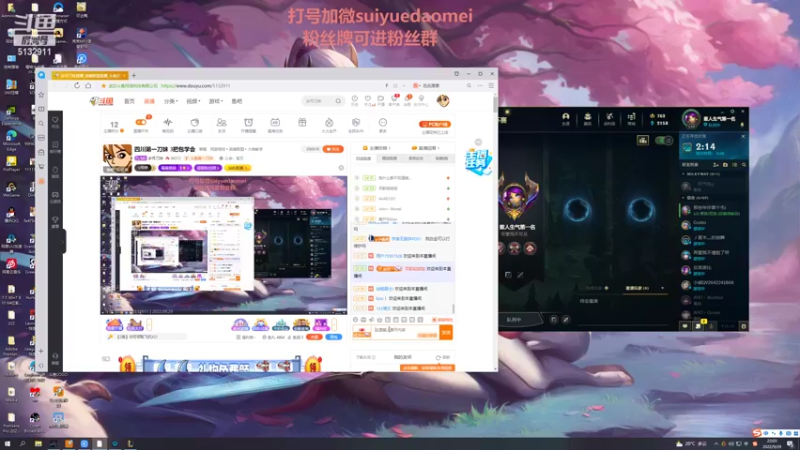Open League client settings gear at bottom

(x=743, y=326)
